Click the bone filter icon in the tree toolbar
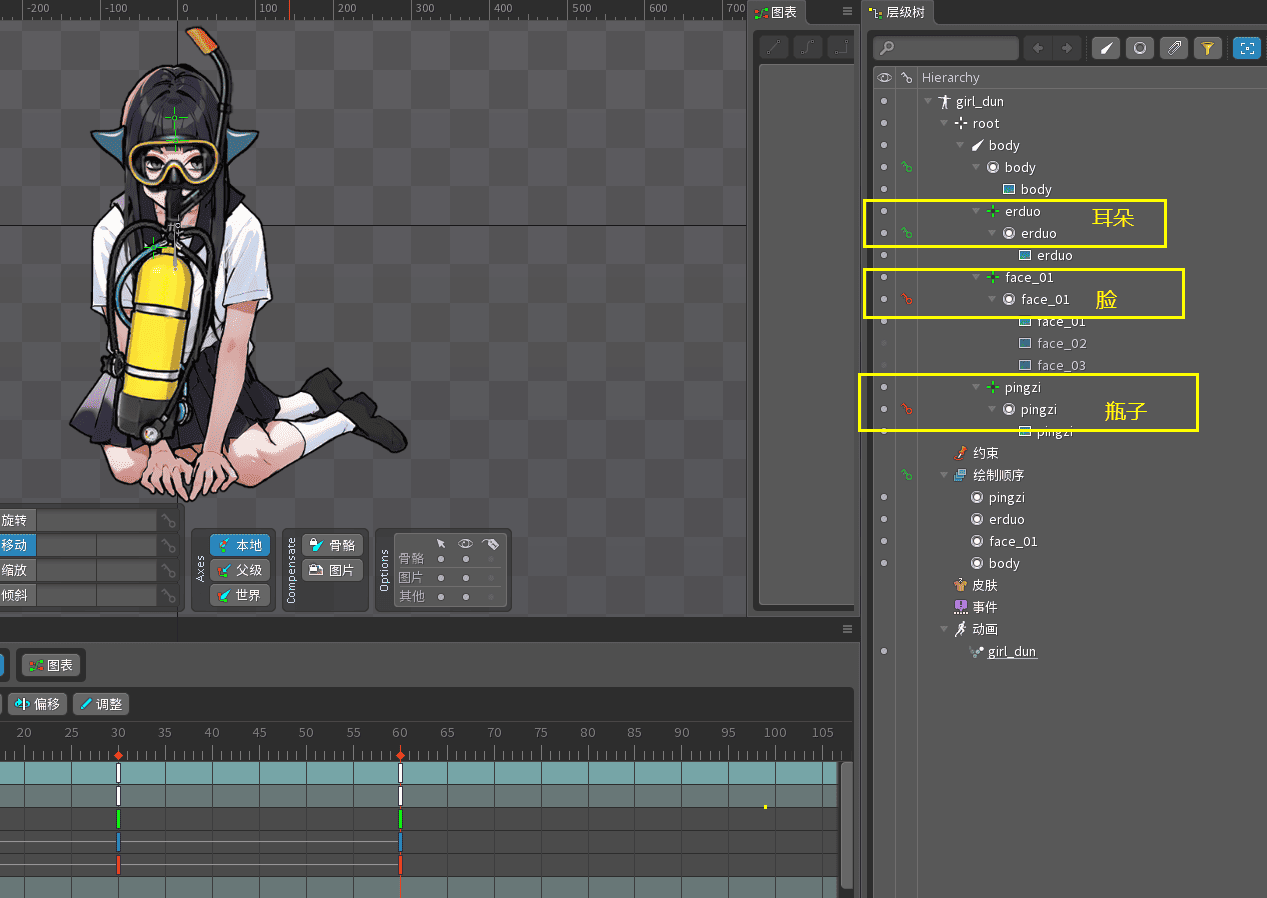The height and width of the screenshot is (898, 1267). pos(1105,48)
